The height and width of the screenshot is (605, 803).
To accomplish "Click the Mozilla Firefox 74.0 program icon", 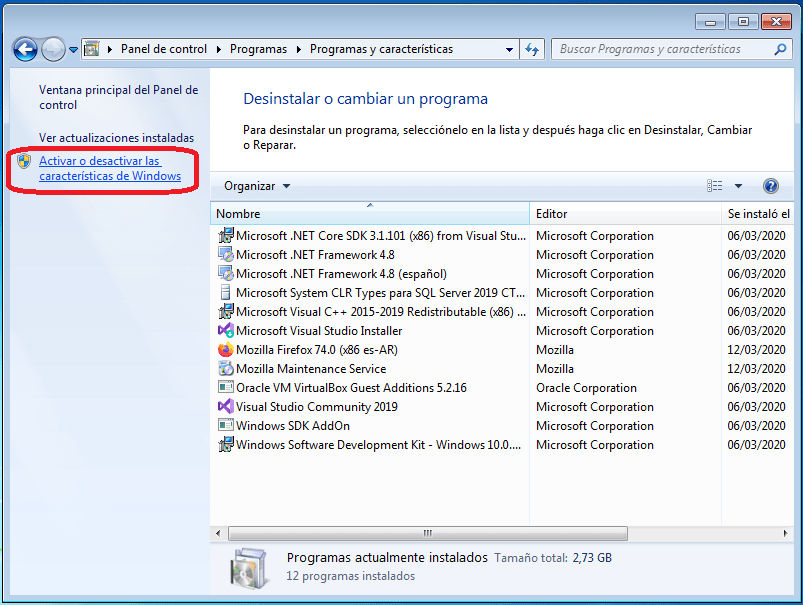I will pyautogui.click(x=225, y=350).
